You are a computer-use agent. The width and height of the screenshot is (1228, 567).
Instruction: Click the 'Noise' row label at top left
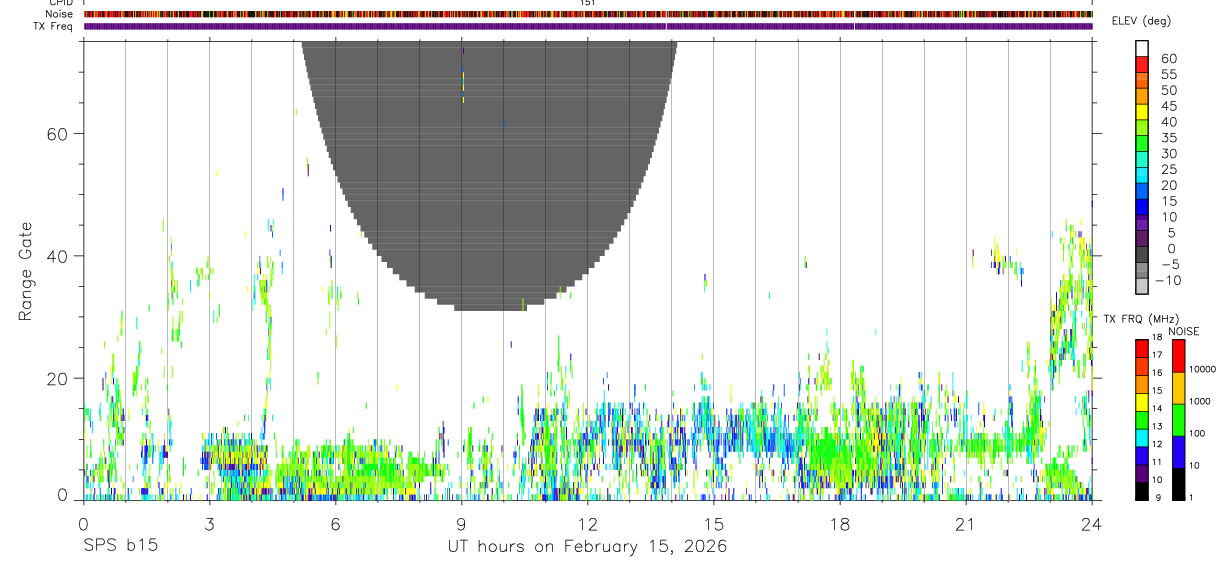[59, 14]
